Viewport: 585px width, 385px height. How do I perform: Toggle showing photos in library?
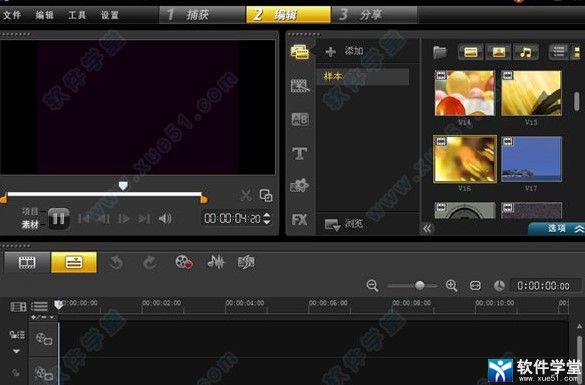499,52
